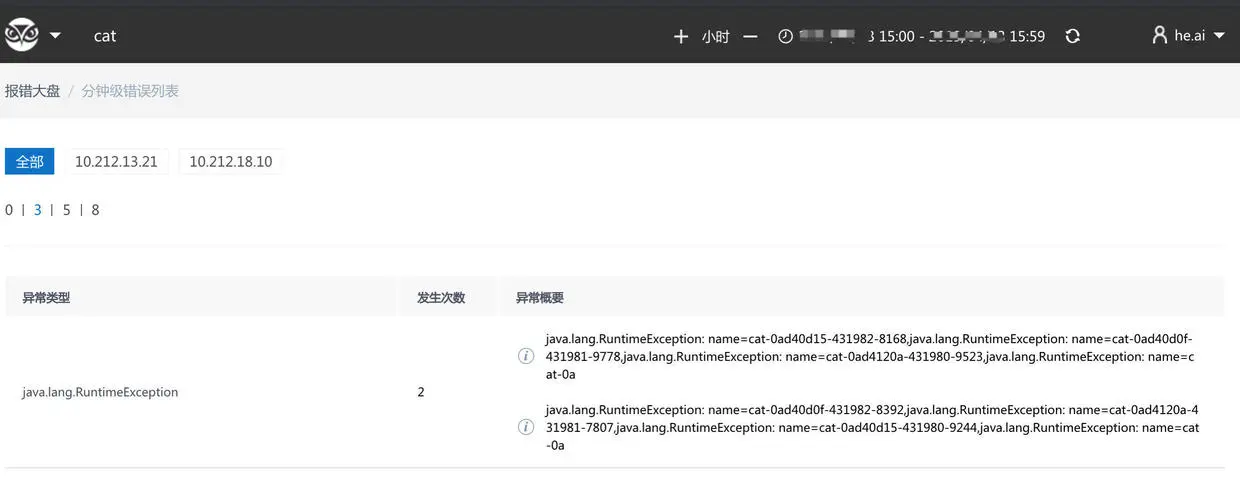This screenshot has height=493, width=1240.
Task: Click the 'cat' application name
Action: point(105,36)
